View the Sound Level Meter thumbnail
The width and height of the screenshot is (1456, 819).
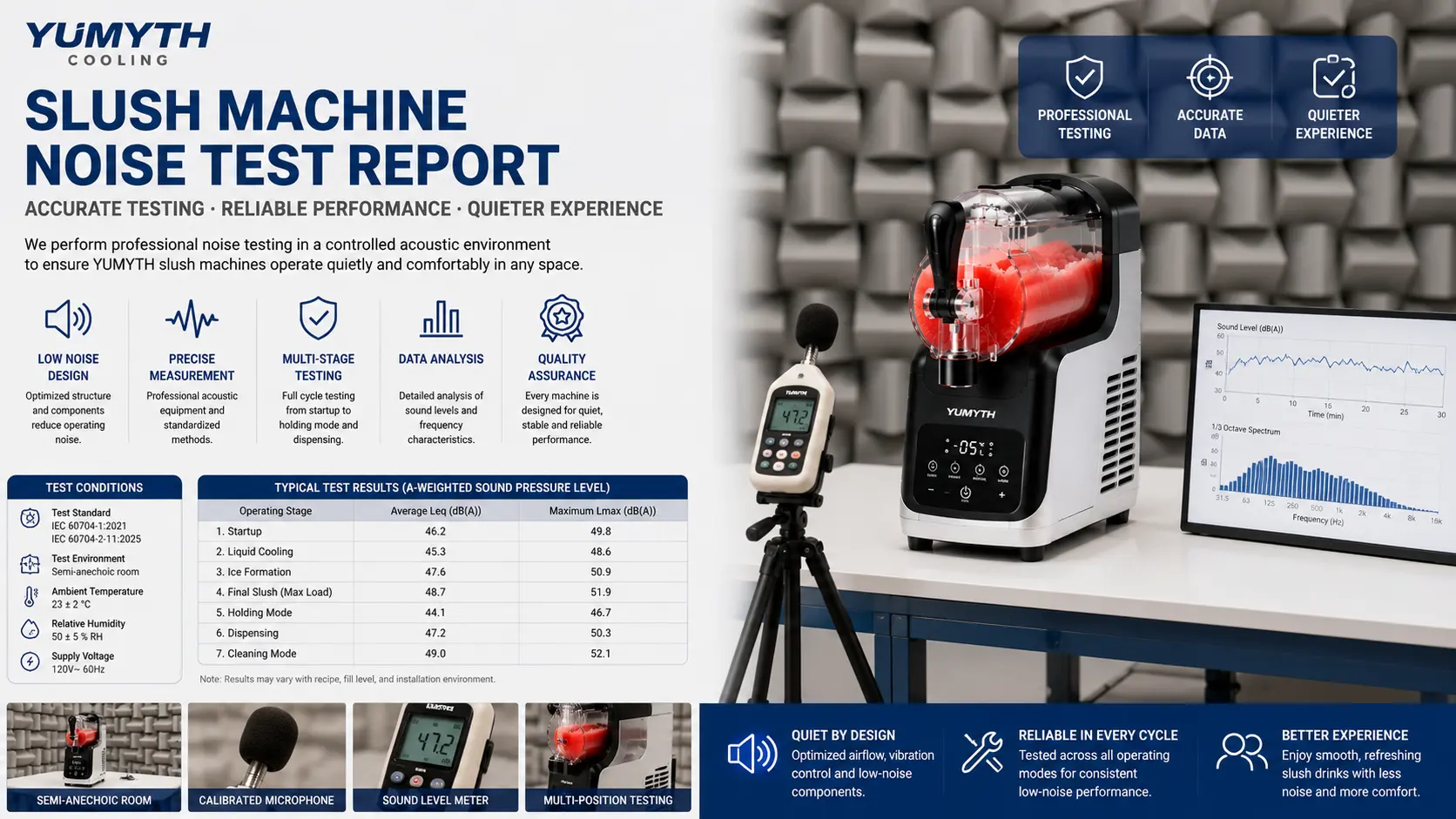pos(435,757)
